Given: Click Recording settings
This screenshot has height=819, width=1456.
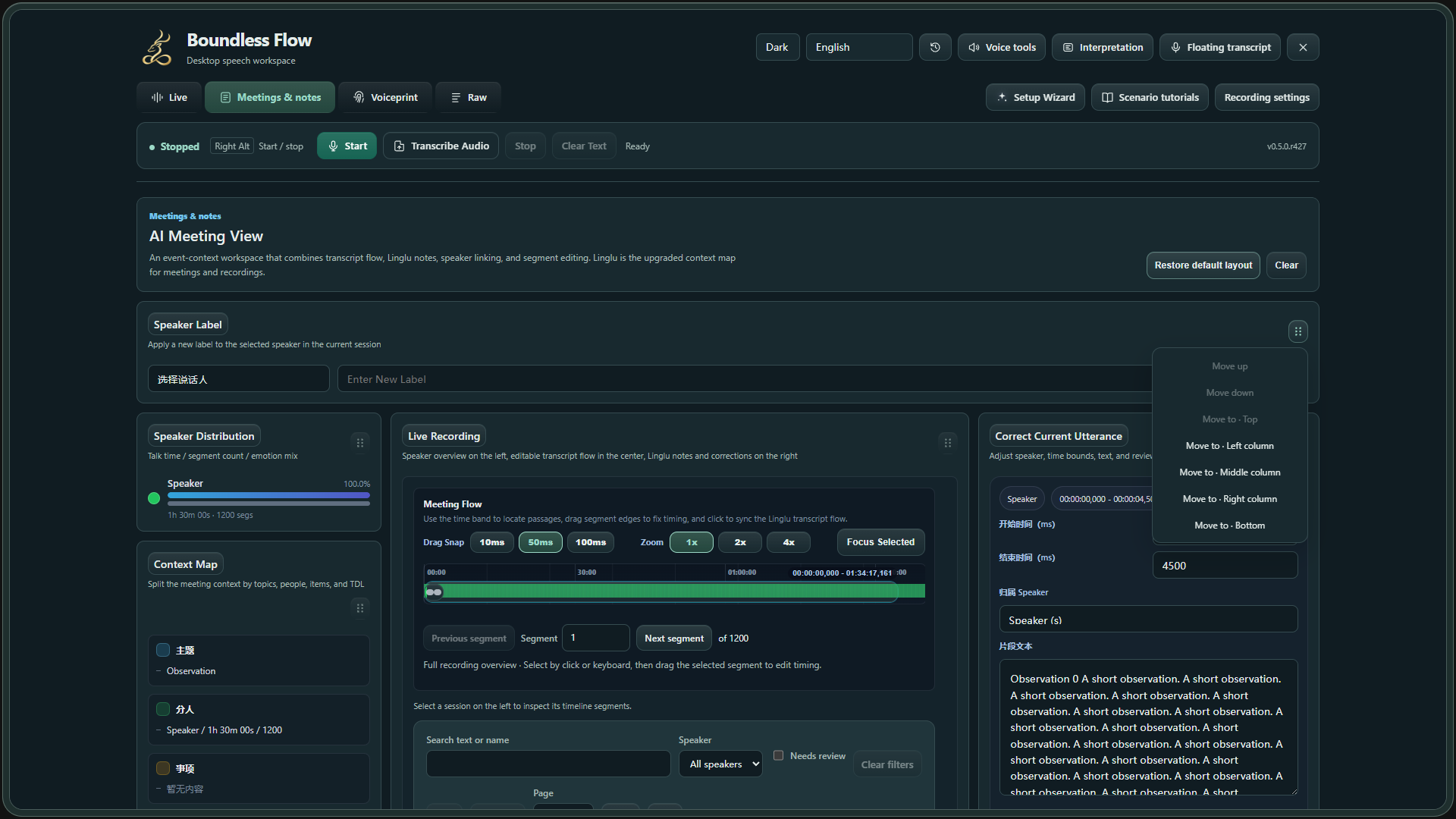Looking at the screenshot, I should click(1266, 97).
